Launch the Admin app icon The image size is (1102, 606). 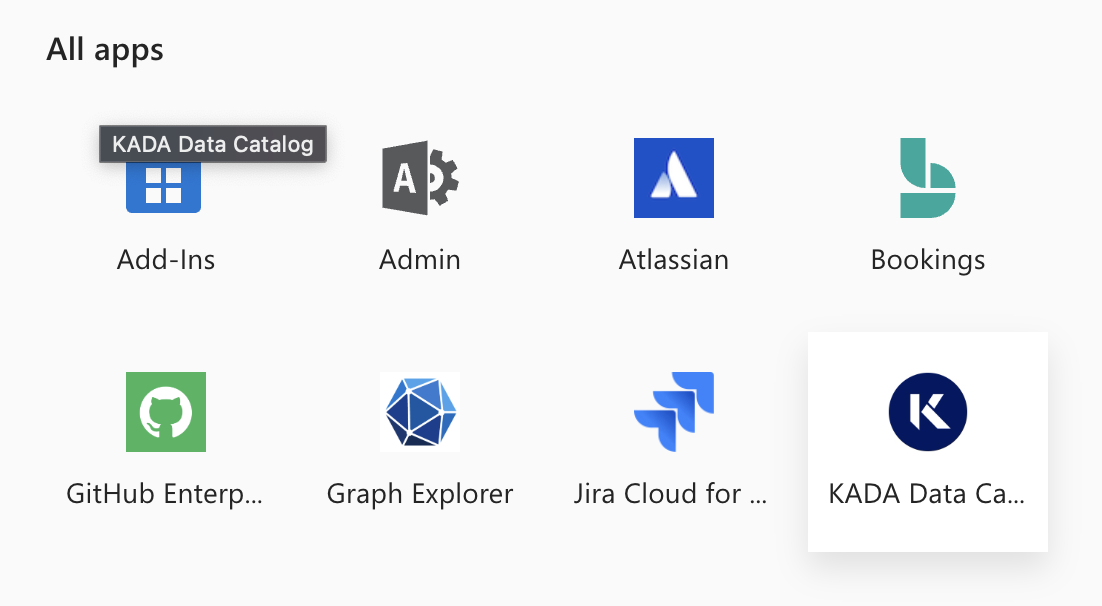419,177
